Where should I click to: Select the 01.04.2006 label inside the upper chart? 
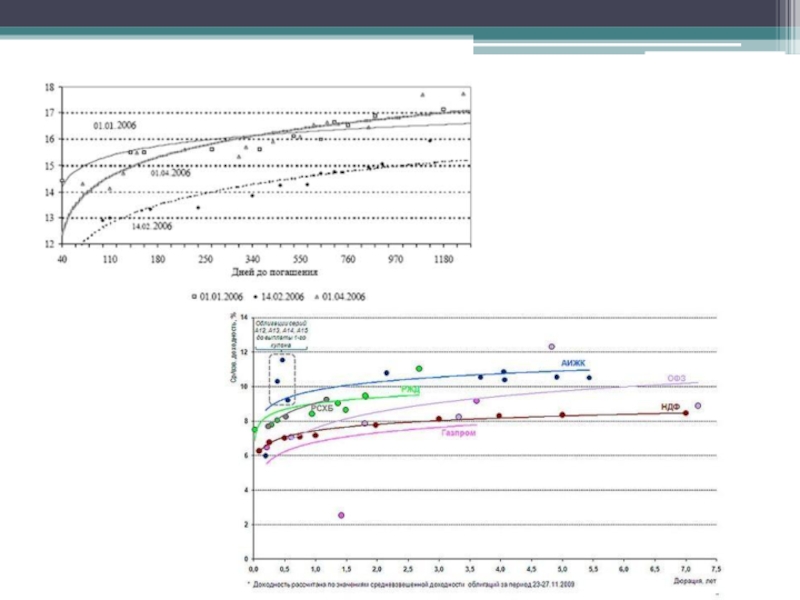click(x=170, y=173)
